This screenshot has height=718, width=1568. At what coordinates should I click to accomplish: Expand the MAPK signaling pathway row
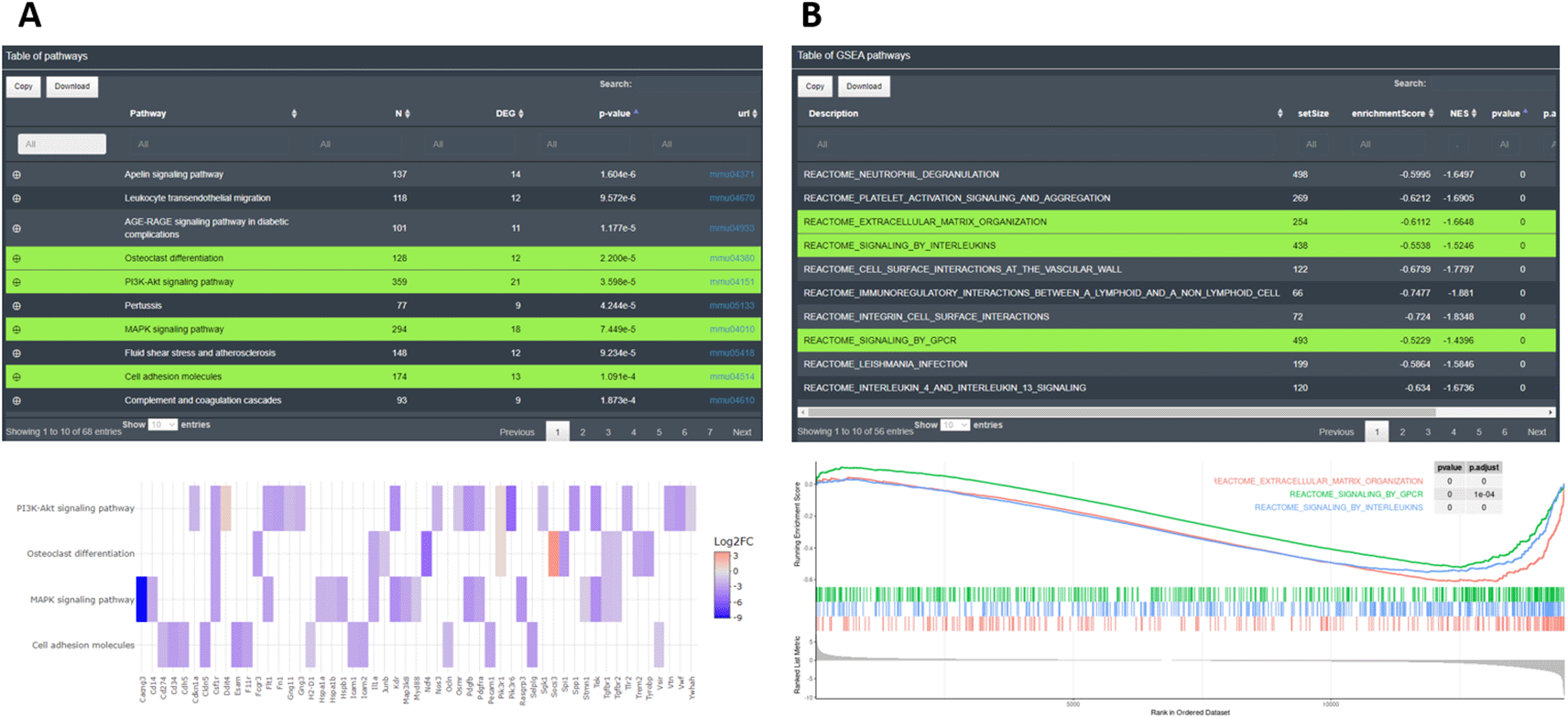[16, 330]
